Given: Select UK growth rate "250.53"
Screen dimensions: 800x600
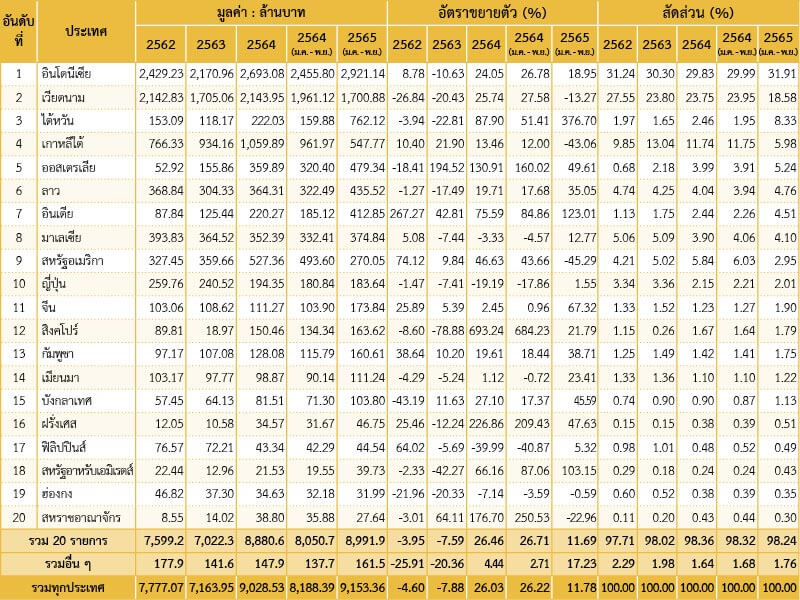Looking at the screenshot, I should click(532, 518).
